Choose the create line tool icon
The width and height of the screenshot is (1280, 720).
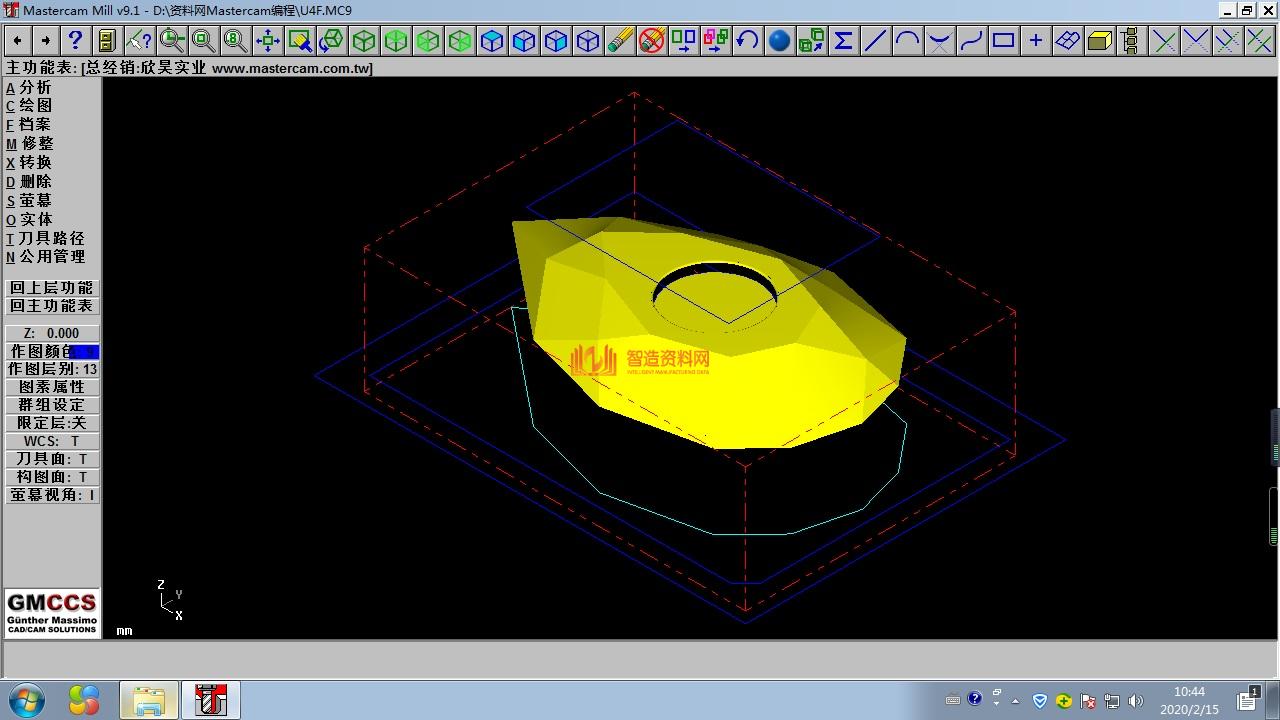click(875, 40)
